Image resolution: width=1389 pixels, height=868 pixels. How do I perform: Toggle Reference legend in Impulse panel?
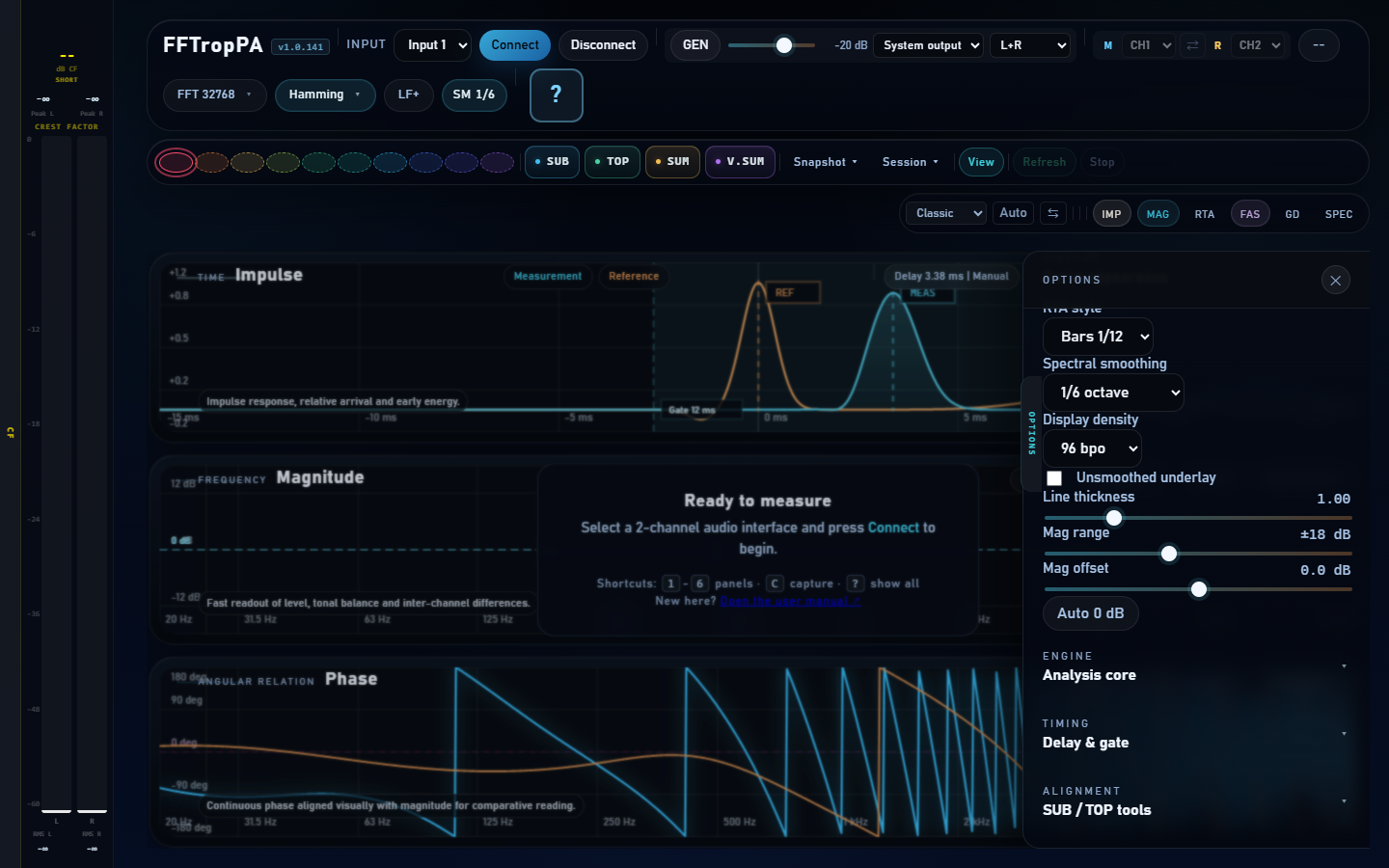634,277
